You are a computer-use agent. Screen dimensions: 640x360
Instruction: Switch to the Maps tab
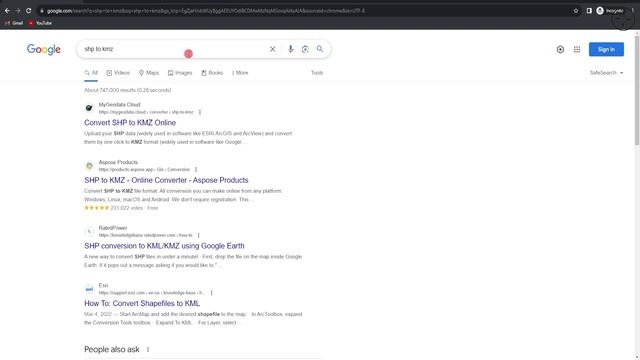(149, 73)
